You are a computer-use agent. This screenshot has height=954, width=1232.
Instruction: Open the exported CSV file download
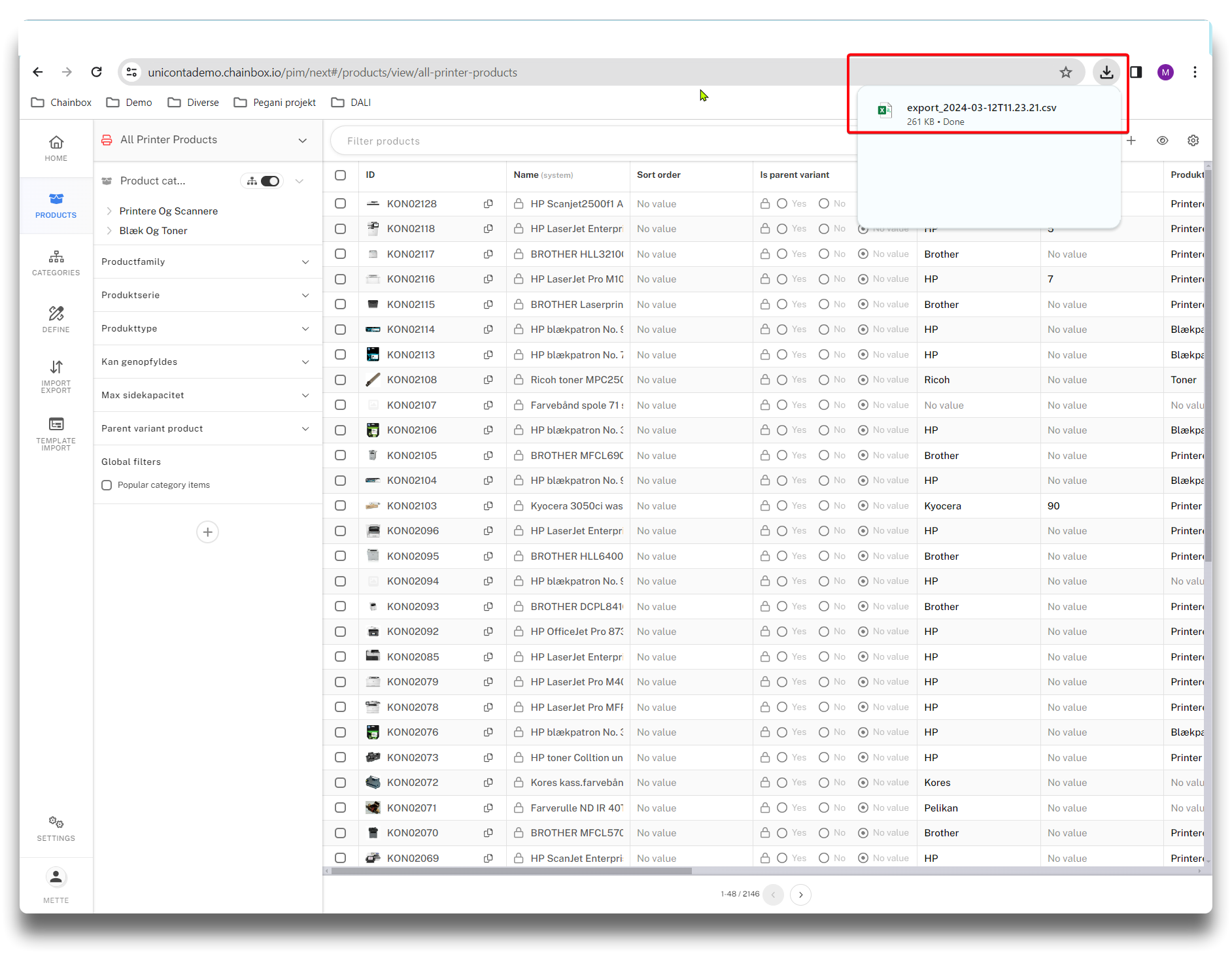pyautogui.click(x=980, y=114)
